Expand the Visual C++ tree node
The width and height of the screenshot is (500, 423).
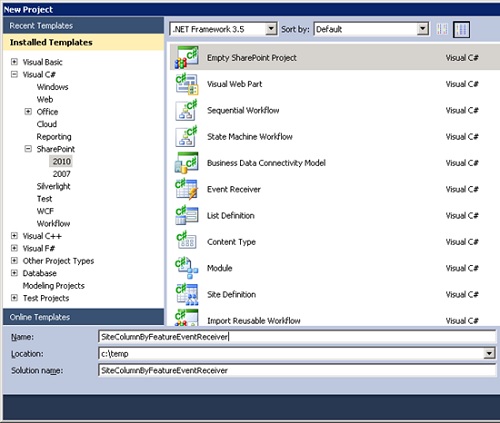[14, 236]
